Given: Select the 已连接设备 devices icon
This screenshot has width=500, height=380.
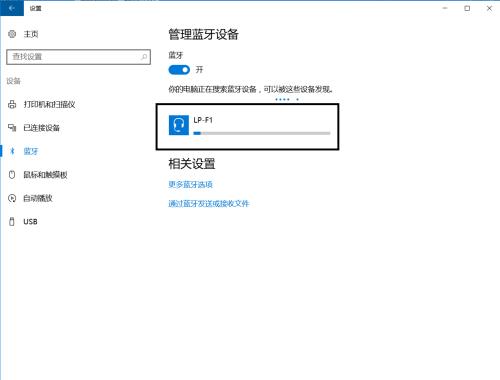Looking at the screenshot, I should point(12,128).
